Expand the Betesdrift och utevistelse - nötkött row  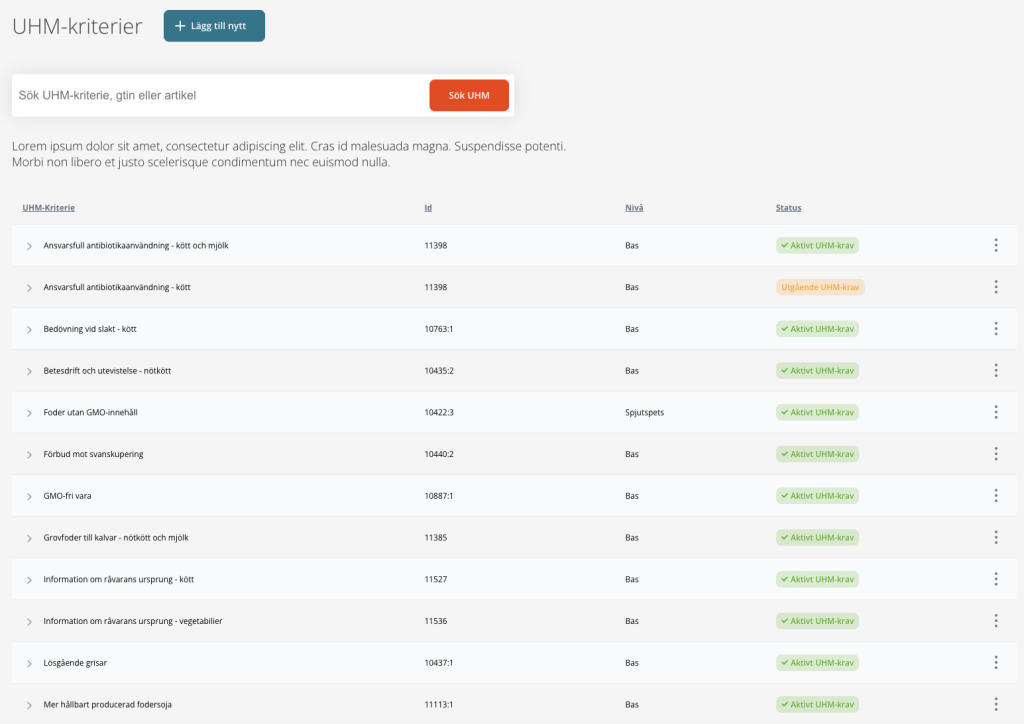pos(29,371)
